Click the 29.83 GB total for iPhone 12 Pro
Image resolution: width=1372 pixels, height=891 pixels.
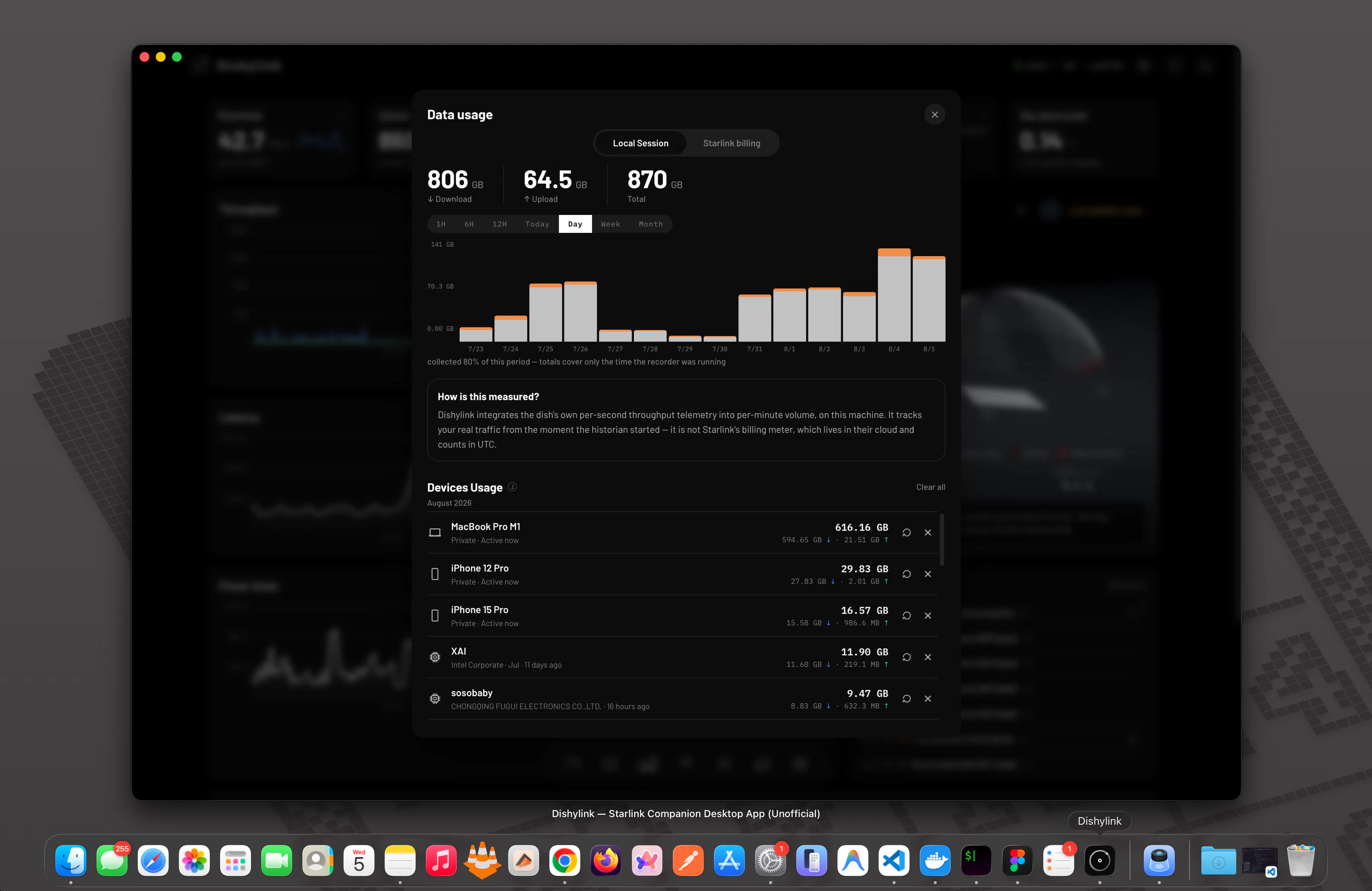click(x=864, y=569)
